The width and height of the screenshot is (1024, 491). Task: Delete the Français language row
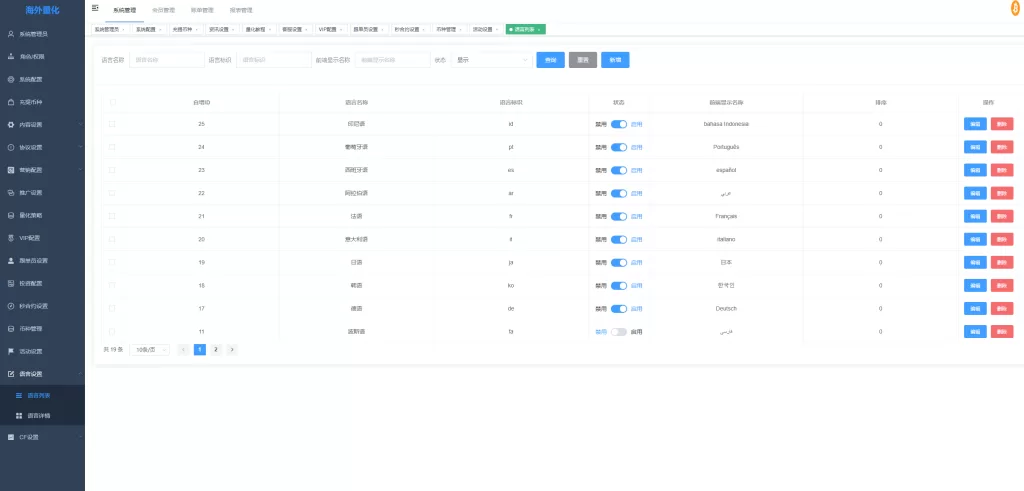click(1001, 216)
